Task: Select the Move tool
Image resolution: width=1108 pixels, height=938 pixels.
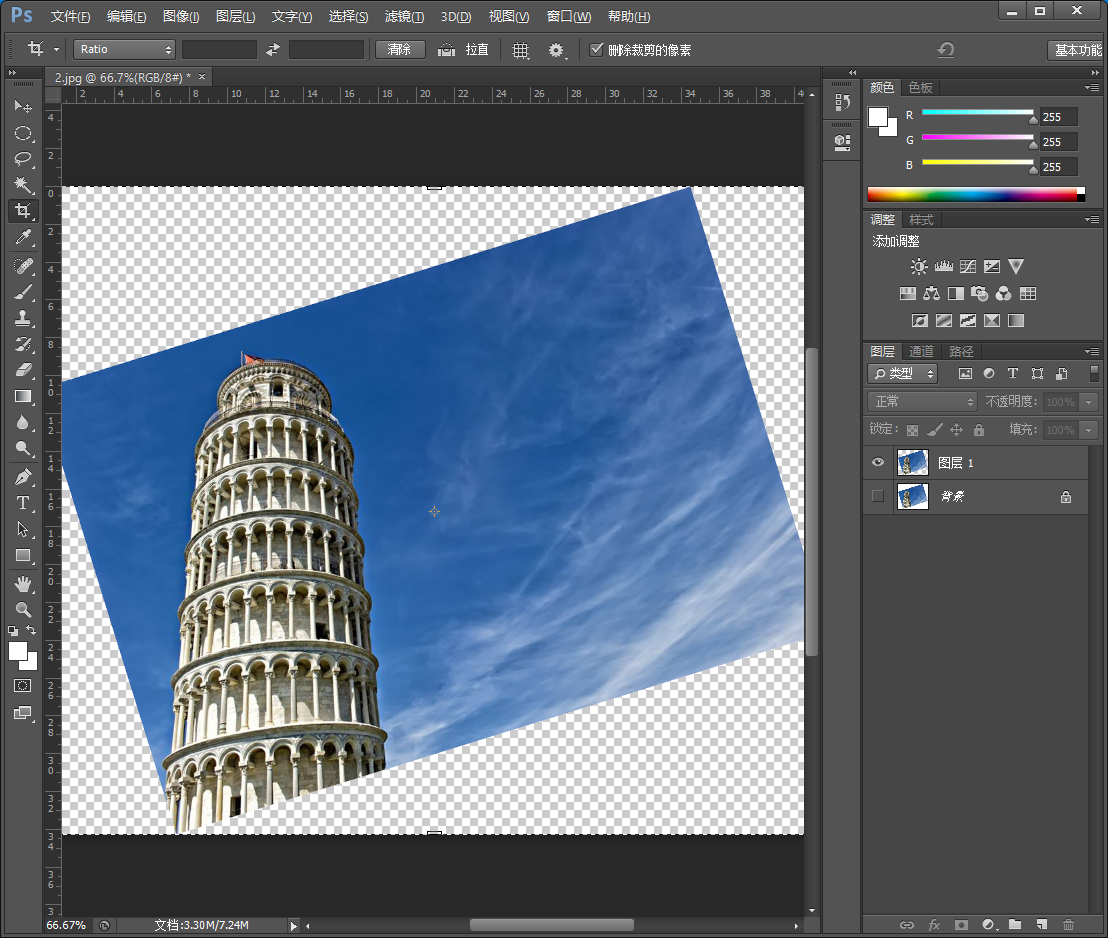Action: (23, 106)
